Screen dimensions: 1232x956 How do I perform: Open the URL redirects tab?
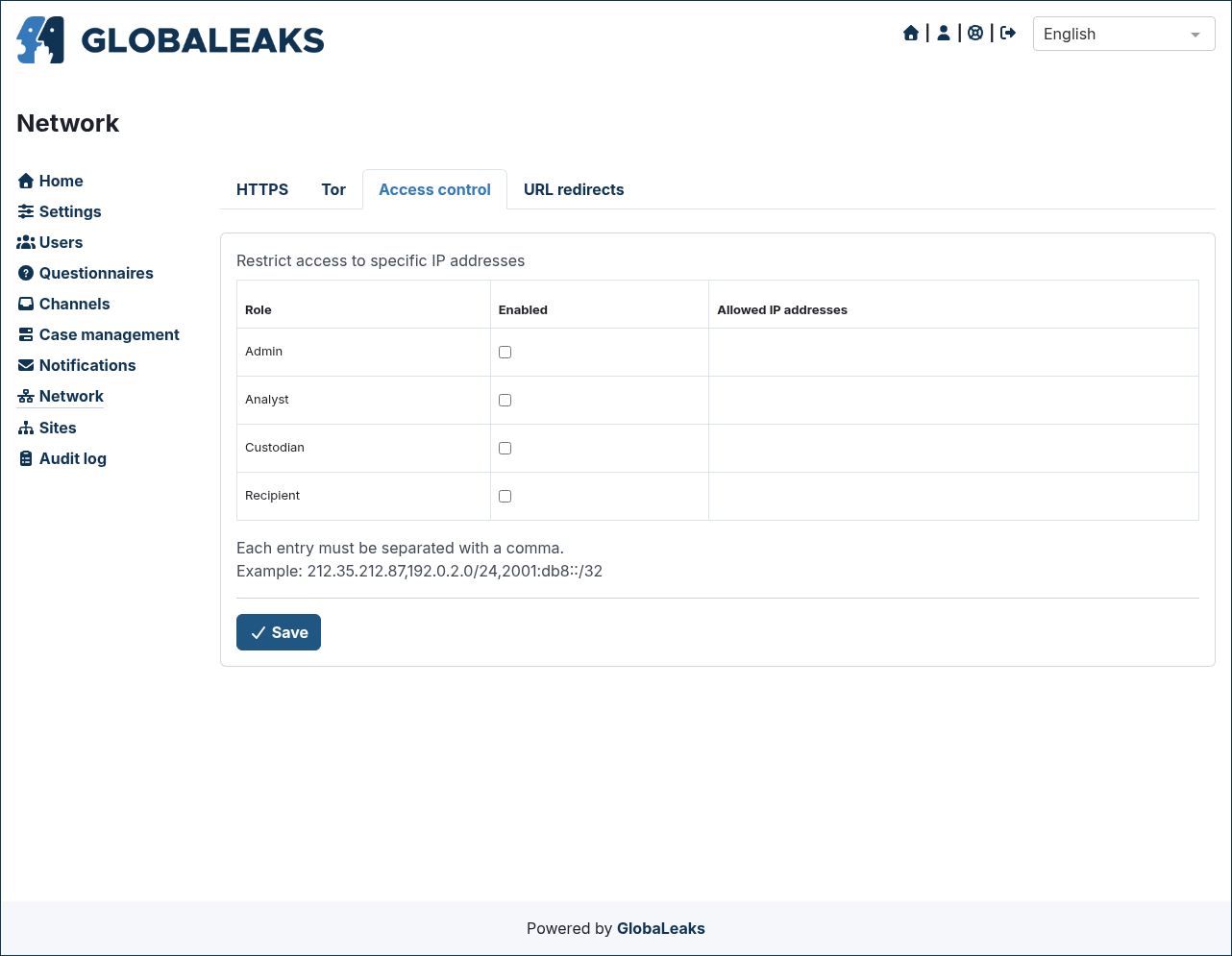pyautogui.click(x=574, y=189)
